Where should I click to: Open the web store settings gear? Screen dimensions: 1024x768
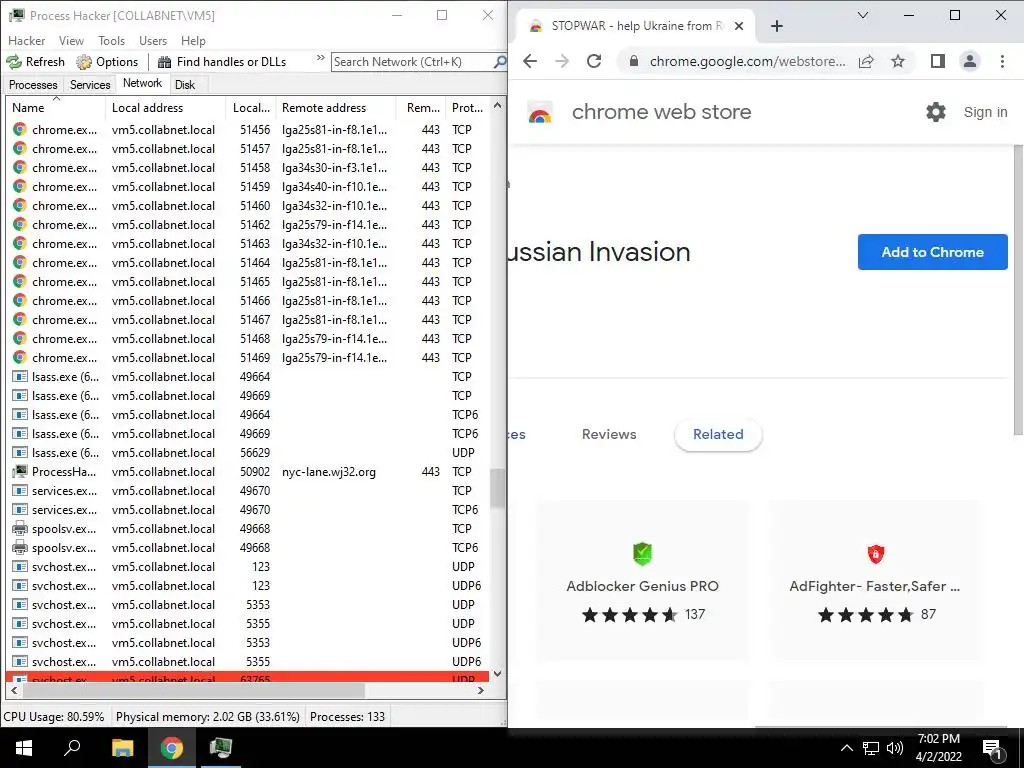[x=936, y=112]
